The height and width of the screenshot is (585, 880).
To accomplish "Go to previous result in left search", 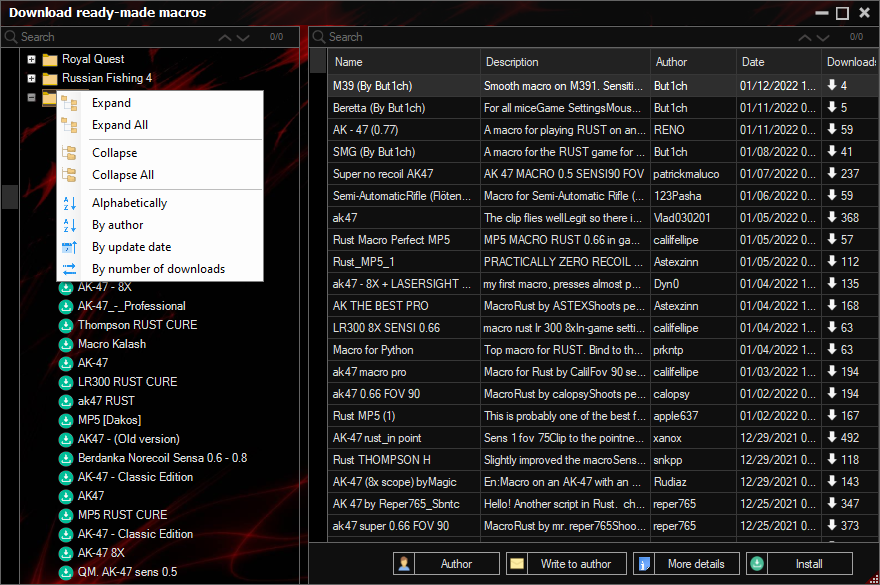I will coord(224,38).
